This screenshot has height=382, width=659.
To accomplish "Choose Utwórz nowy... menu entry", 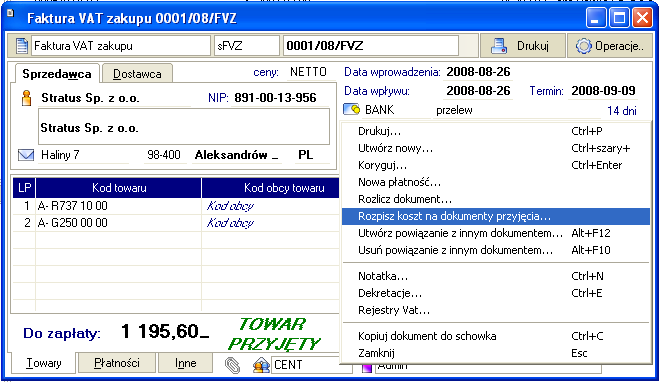I will coord(496,148).
